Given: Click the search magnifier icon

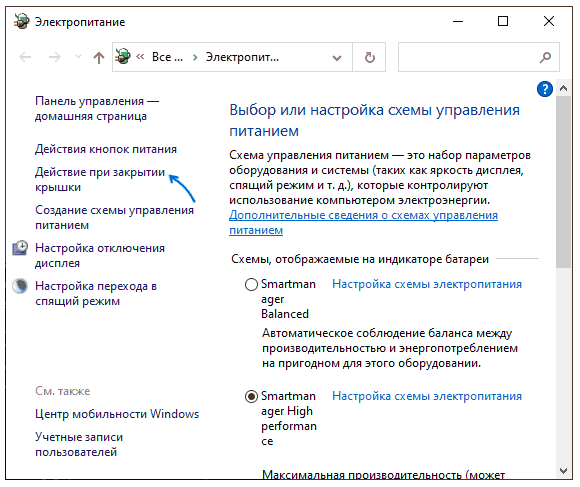Looking at the screenshot, I should 545,57.
